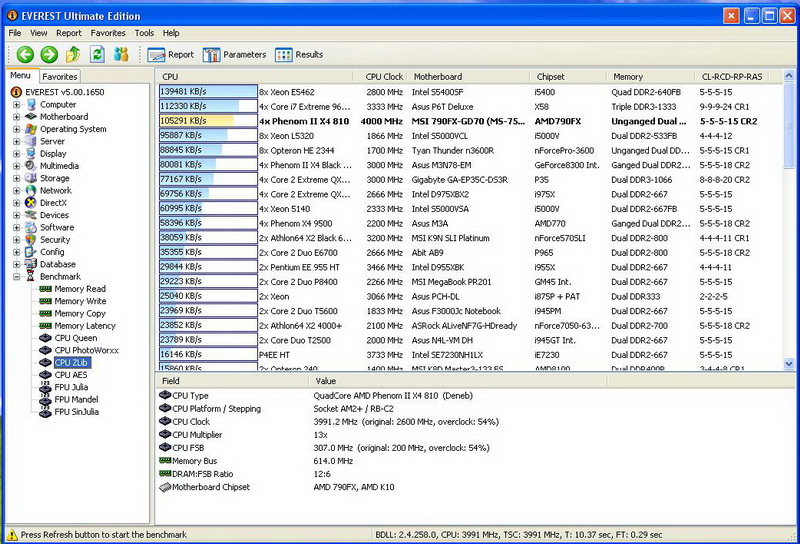Sort results by CPU Clock column header
800x544 pixels.
[380, 77]
